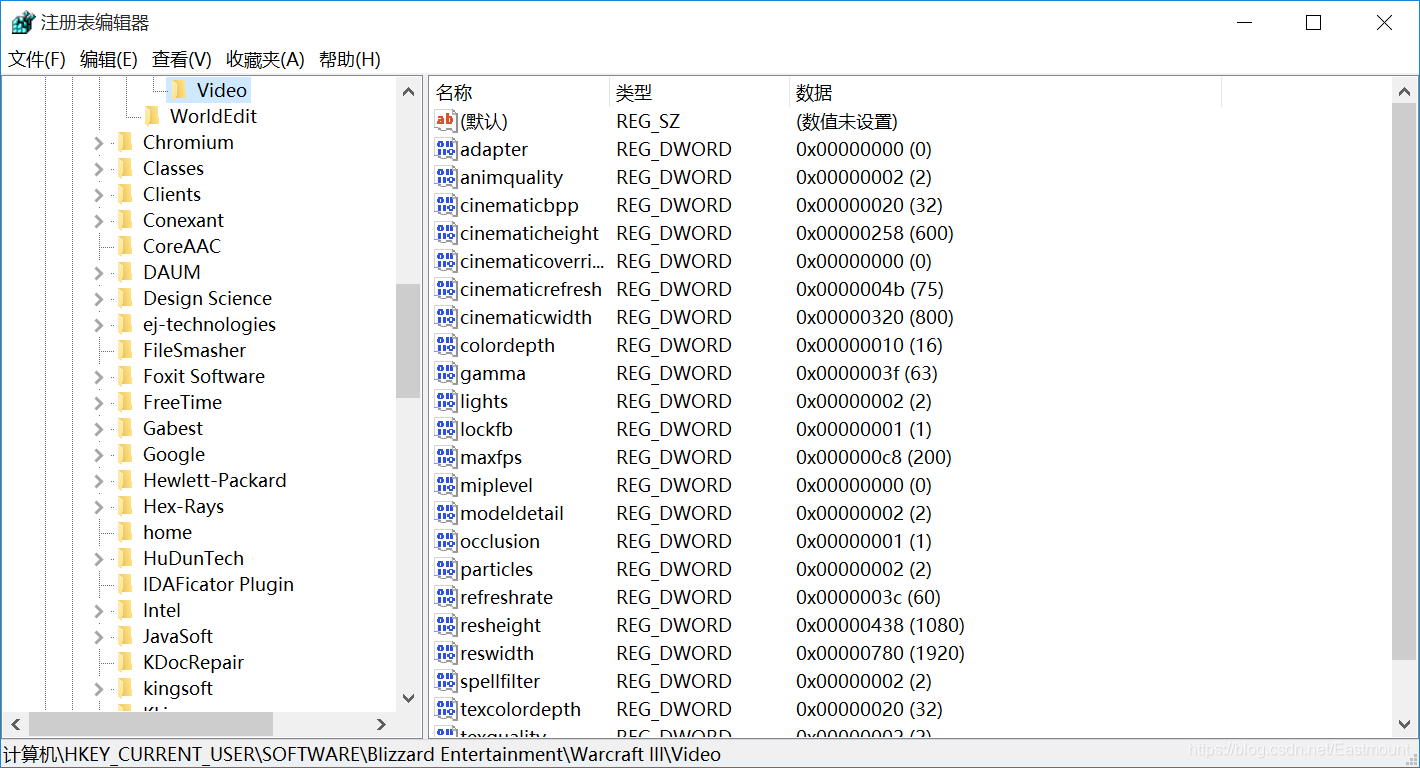Image resolution: width=1420 pixels, height=768 pixels.
Task: Select the CoreAAC key
Action: click(182, 246)
